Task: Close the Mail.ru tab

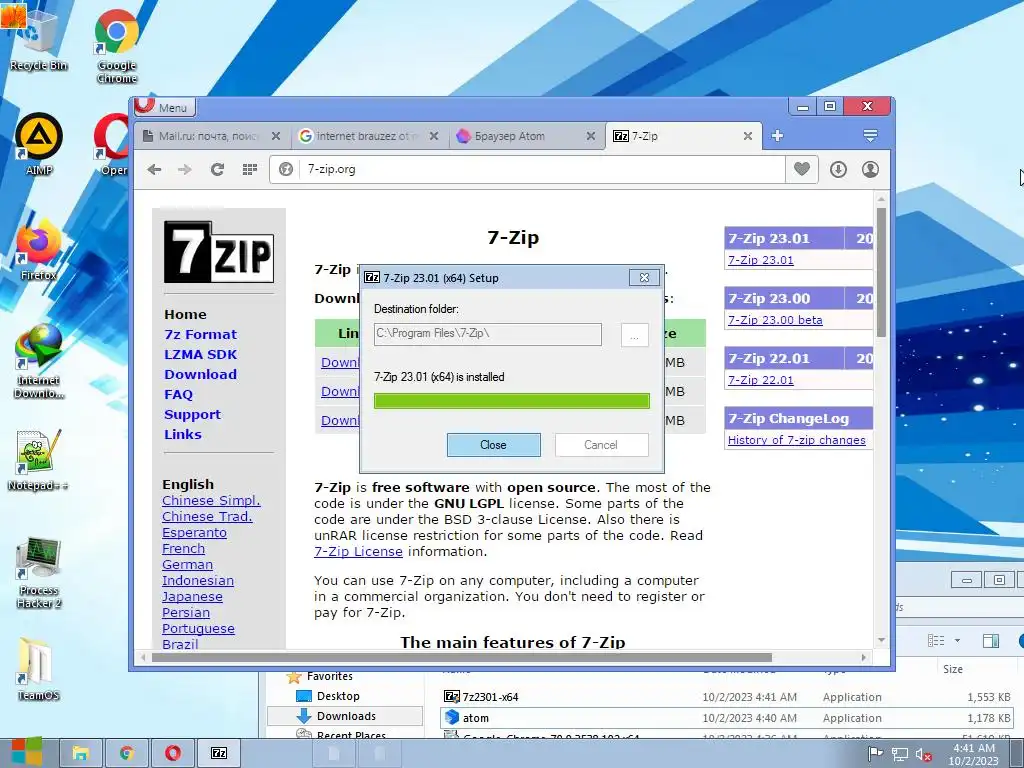Action: click(276, 136)
